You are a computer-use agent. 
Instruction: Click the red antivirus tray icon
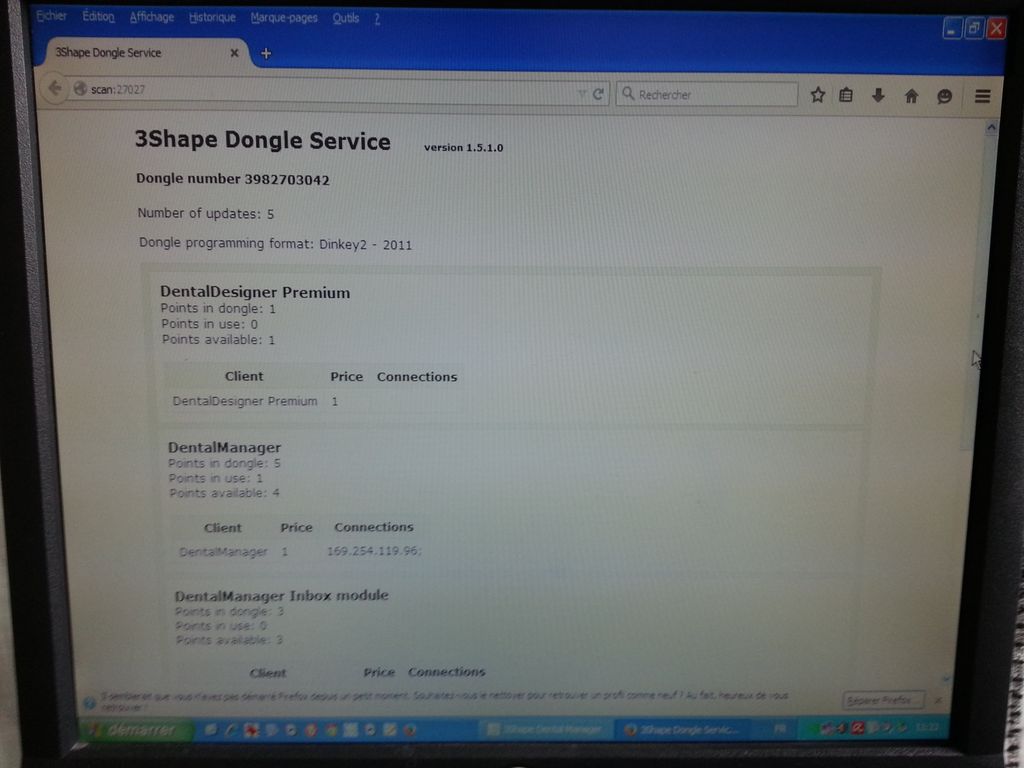pyautogui.click(x=857, y=728)
